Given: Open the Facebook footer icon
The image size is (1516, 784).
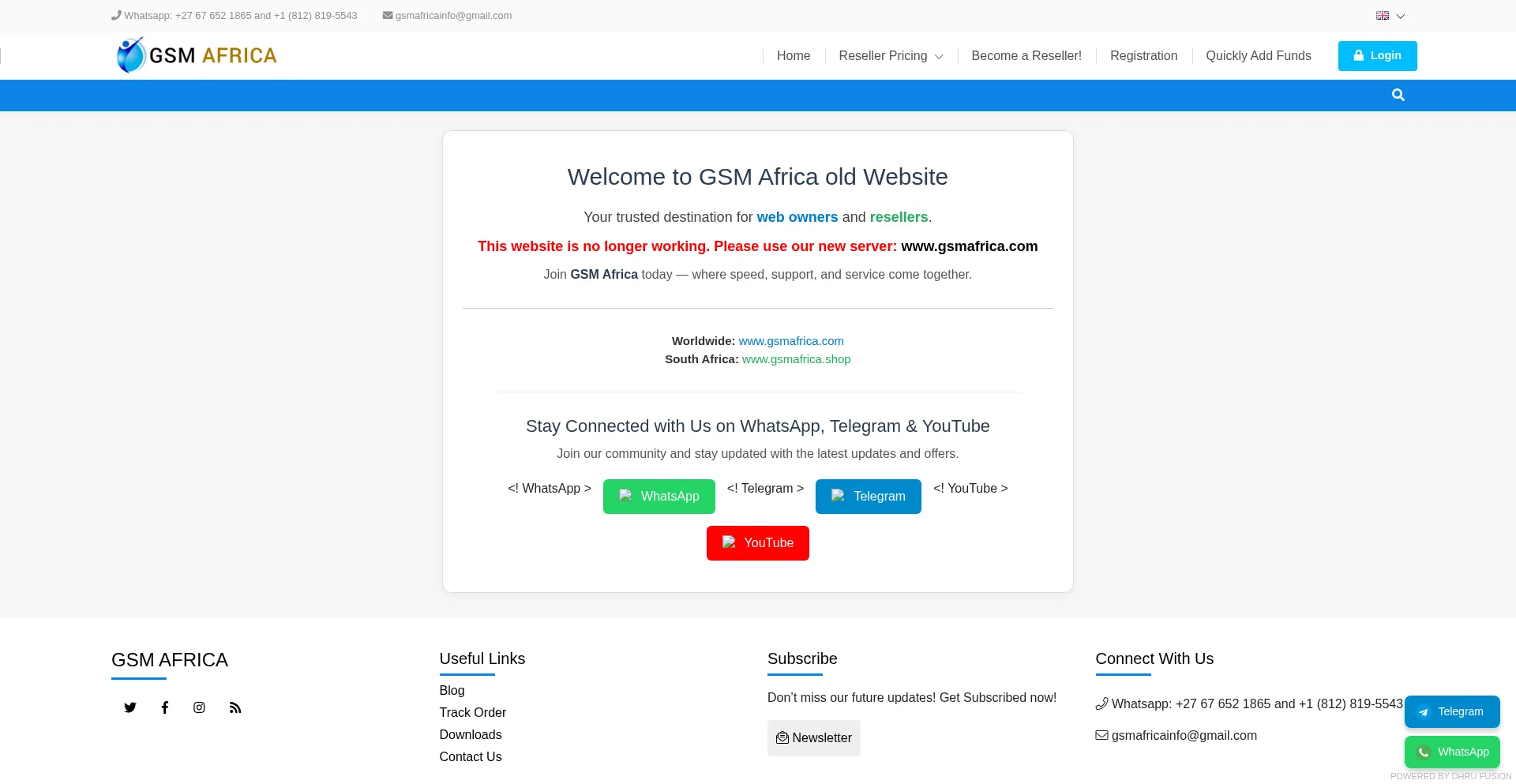Looking at the screenshot, I should click(165, 707).
